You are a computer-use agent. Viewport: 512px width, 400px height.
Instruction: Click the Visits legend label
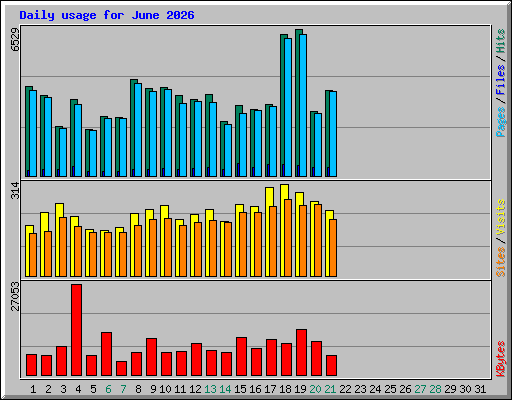point(501,217)
